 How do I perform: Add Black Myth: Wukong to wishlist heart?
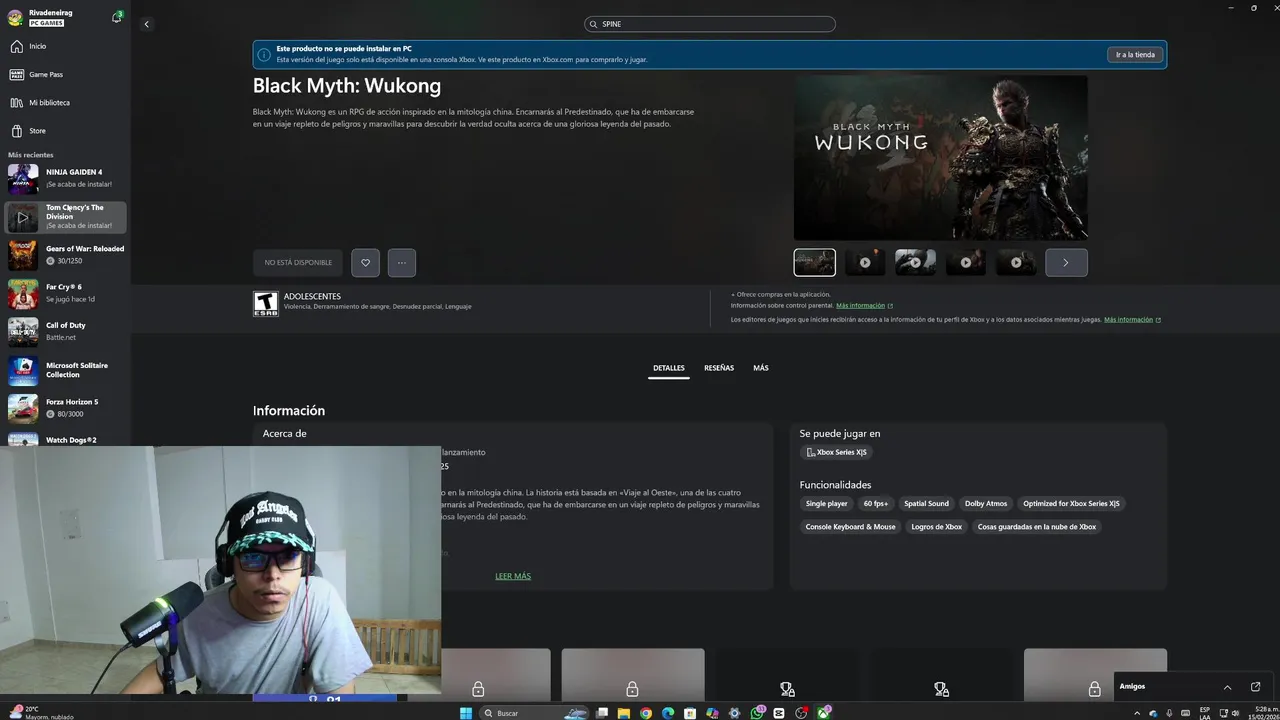point(365,262)
